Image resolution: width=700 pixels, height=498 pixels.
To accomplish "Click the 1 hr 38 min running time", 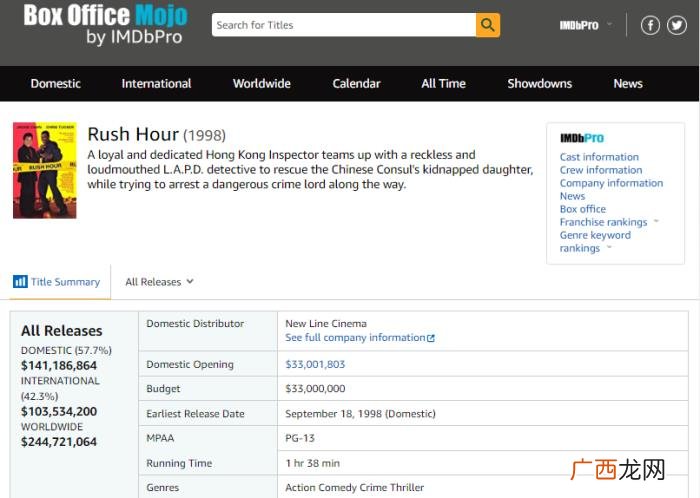I will pos(312,463).
